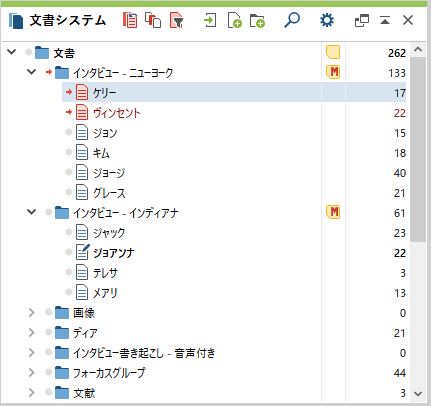Click the new document group folder icon

pos(257,20)
